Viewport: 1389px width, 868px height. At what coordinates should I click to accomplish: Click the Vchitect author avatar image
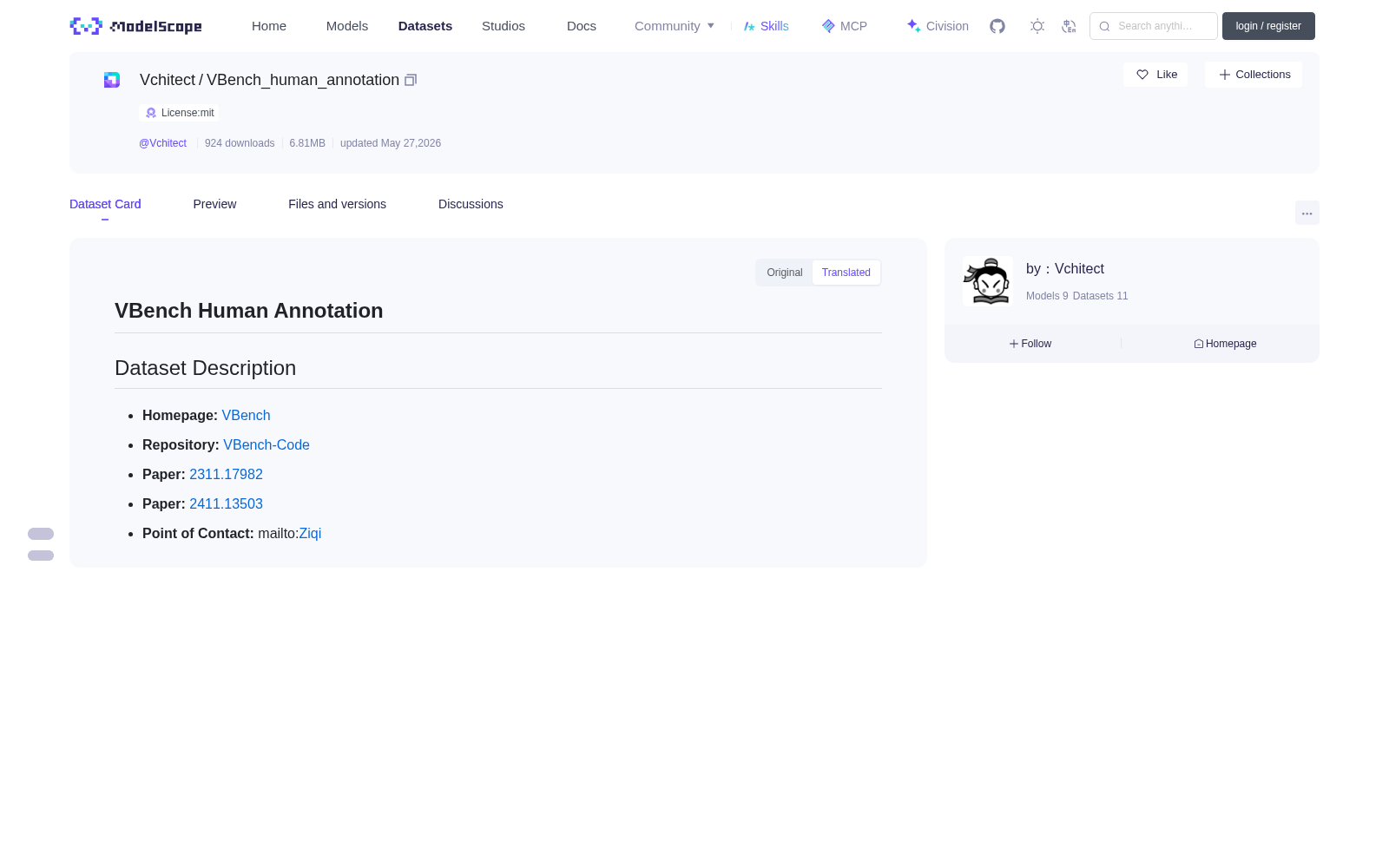click(x=988, y=281)
